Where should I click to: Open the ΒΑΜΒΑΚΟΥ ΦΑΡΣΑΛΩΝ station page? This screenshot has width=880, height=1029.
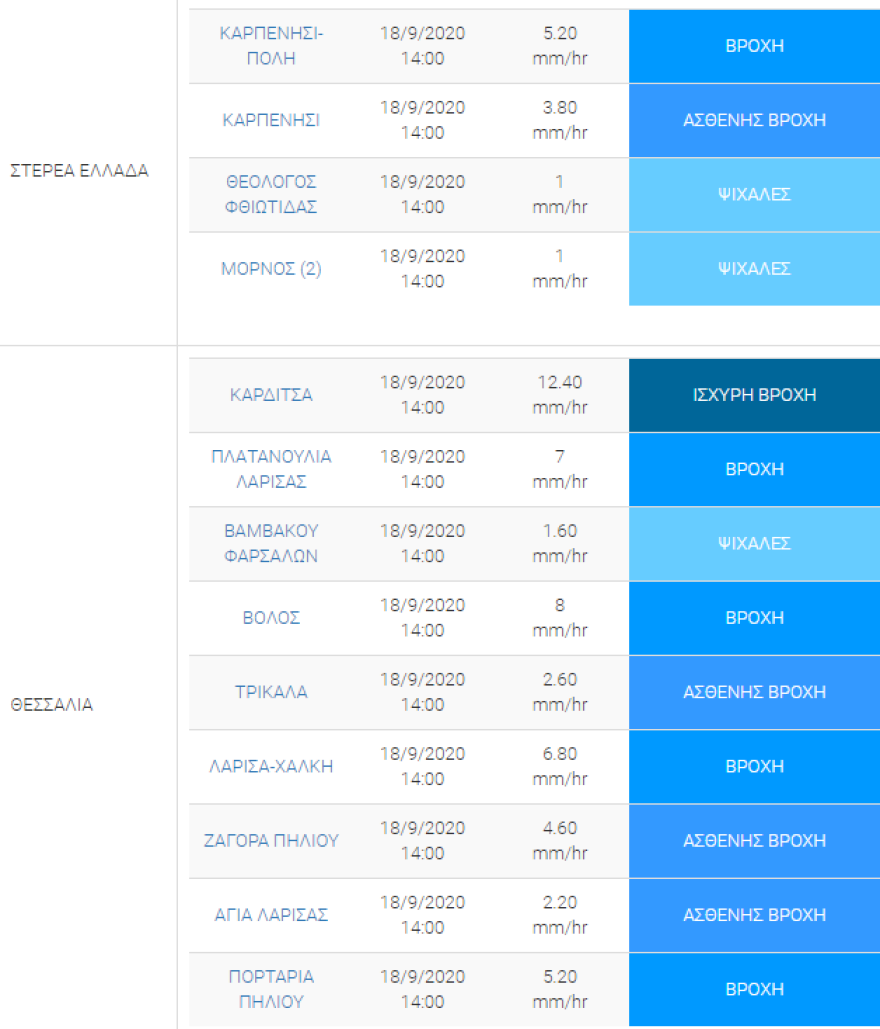point(271,543)
